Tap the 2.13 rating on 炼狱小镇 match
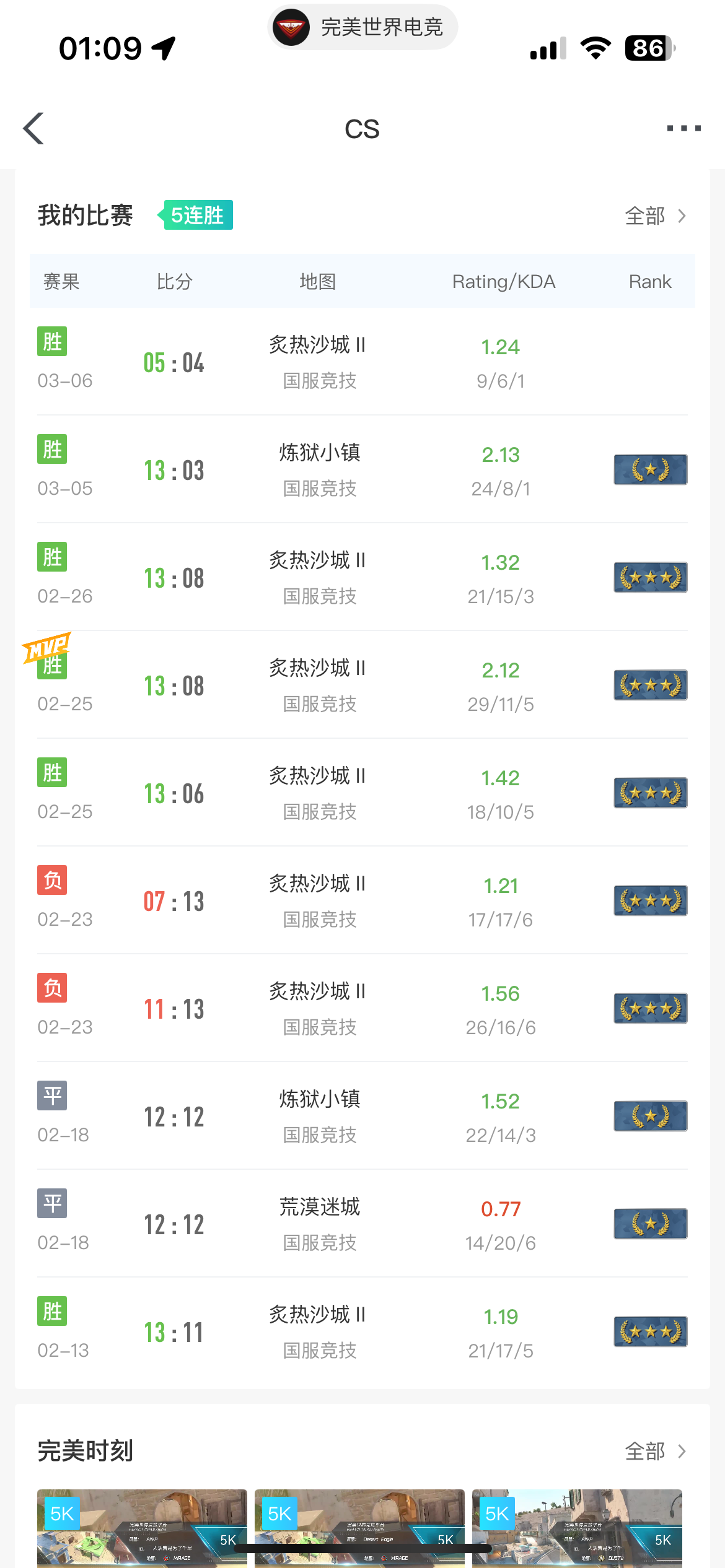The height and width of the screenshot is (1568, 725). coord(501,455)
